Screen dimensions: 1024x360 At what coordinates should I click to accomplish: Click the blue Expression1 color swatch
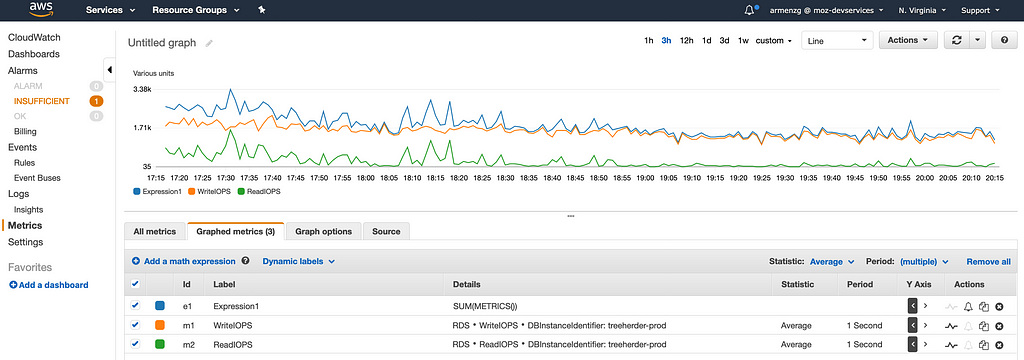click(160, 306)
